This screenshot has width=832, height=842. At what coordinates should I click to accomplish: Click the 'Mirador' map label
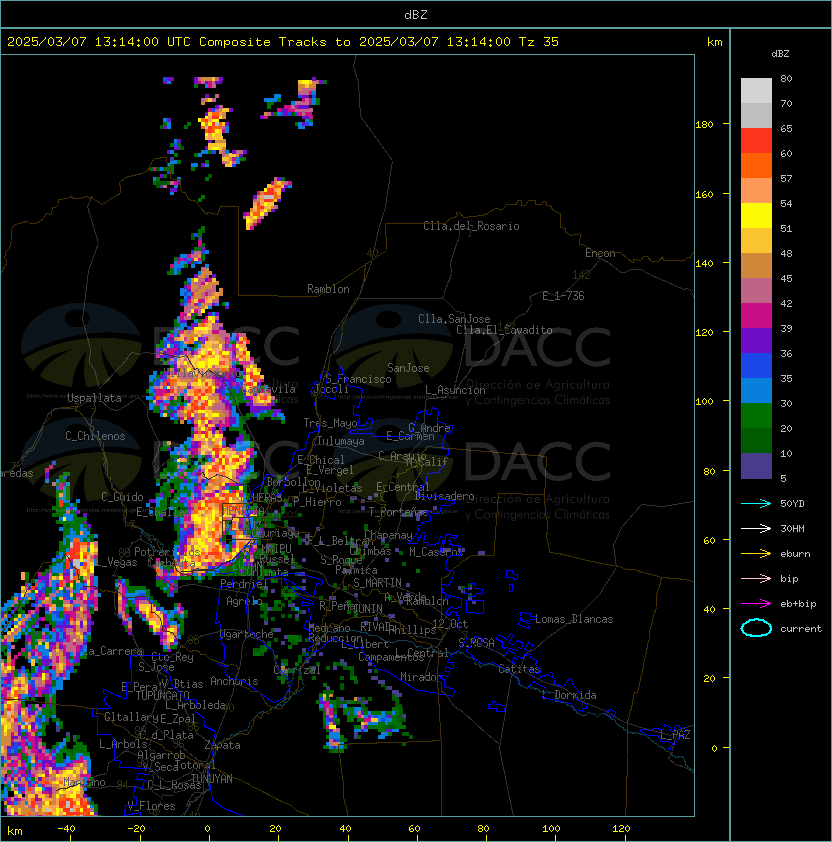tap(422, 677)
